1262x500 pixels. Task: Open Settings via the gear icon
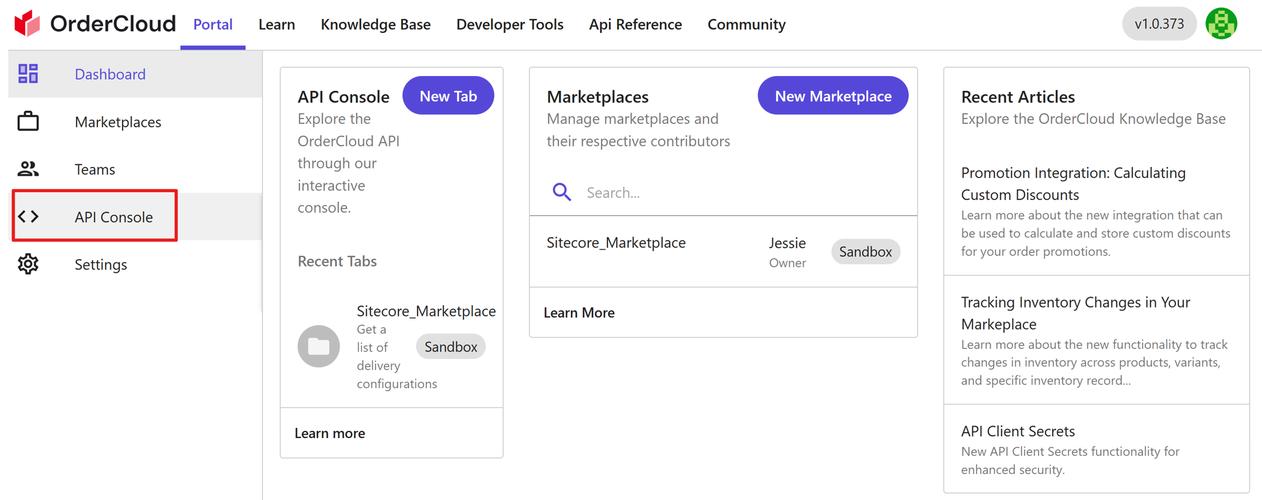[28, 264]
